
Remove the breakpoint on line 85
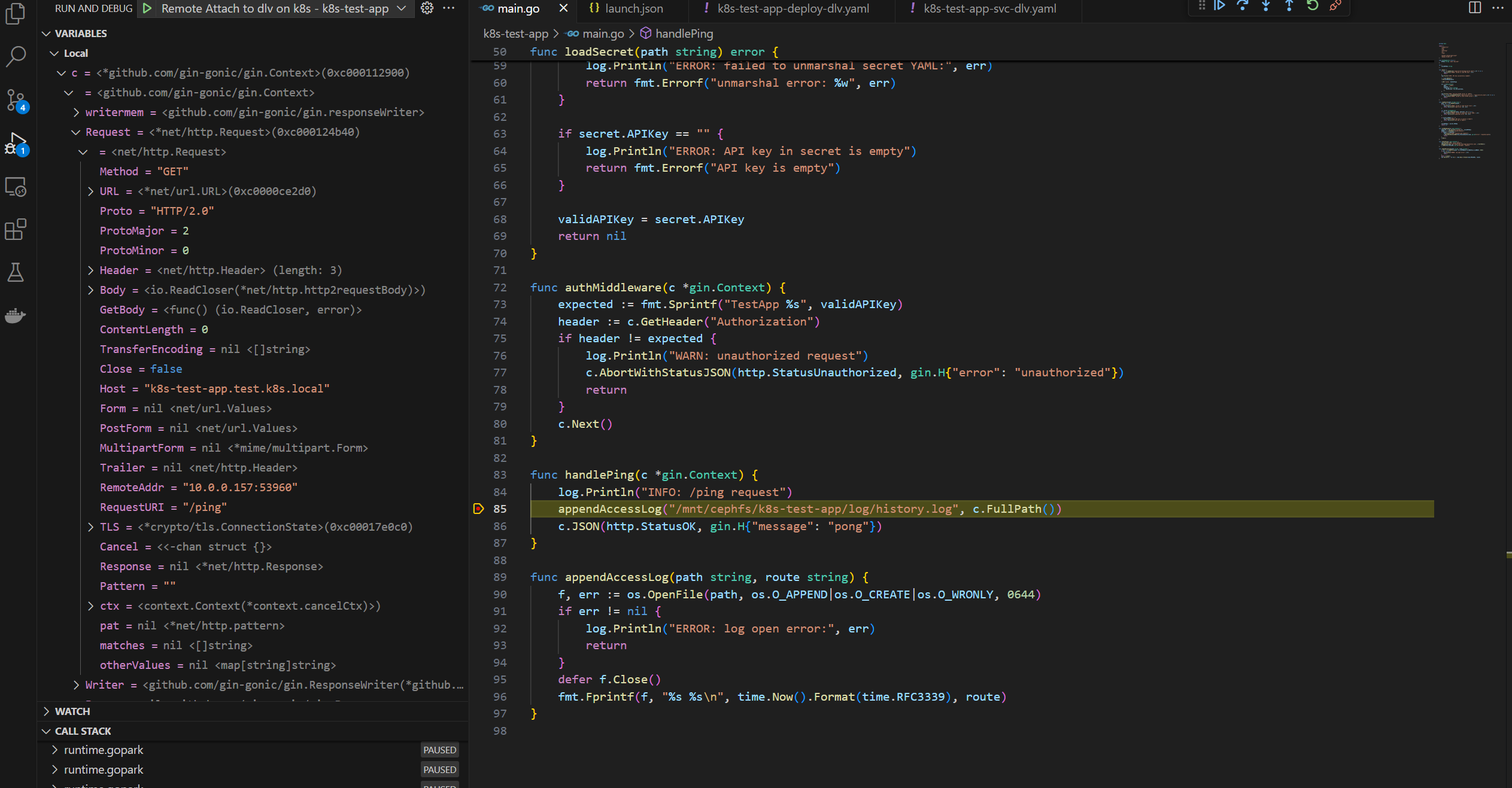(478, 509)
